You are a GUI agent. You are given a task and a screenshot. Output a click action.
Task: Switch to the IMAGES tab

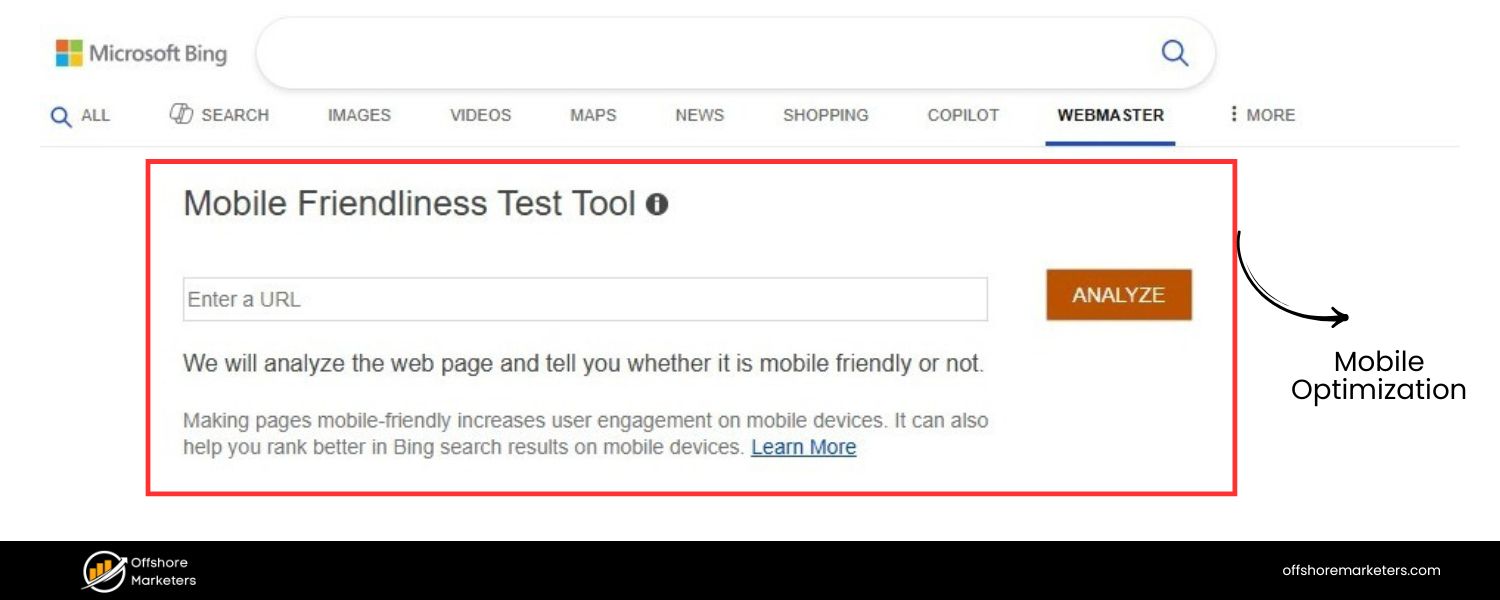click(358, 115)
